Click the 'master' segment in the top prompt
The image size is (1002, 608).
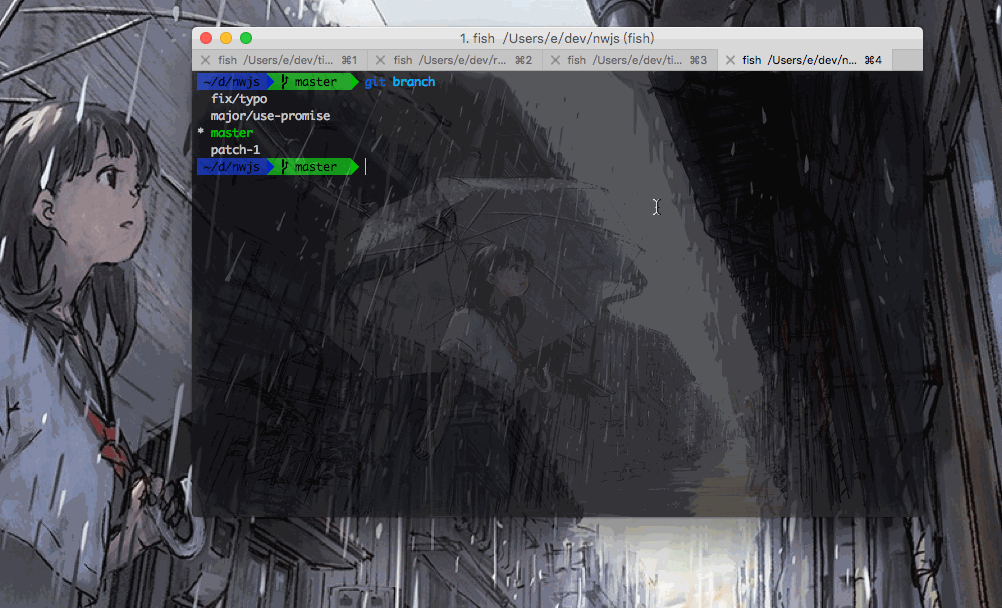pyautogui.click(x=315, y=82)
